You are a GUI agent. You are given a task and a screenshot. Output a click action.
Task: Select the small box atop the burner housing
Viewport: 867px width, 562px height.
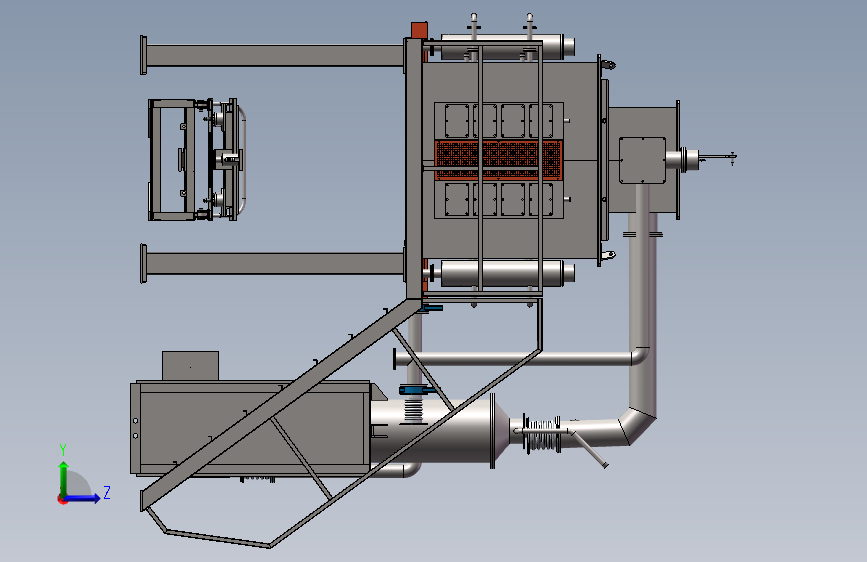coord(190,366)
